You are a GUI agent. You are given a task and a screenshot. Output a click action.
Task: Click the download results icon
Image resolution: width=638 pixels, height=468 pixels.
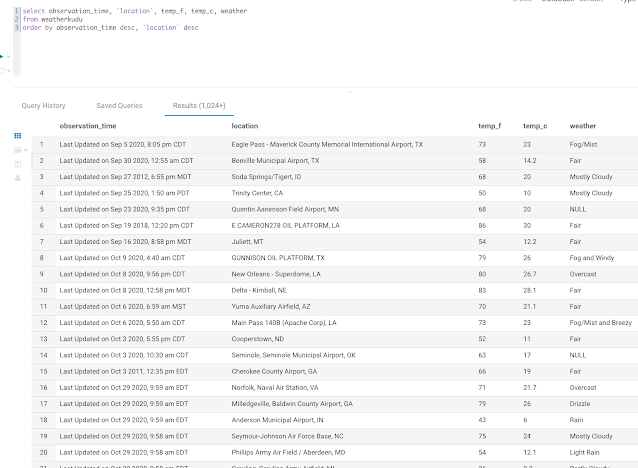pyautogui.click(x=17, y=177)
